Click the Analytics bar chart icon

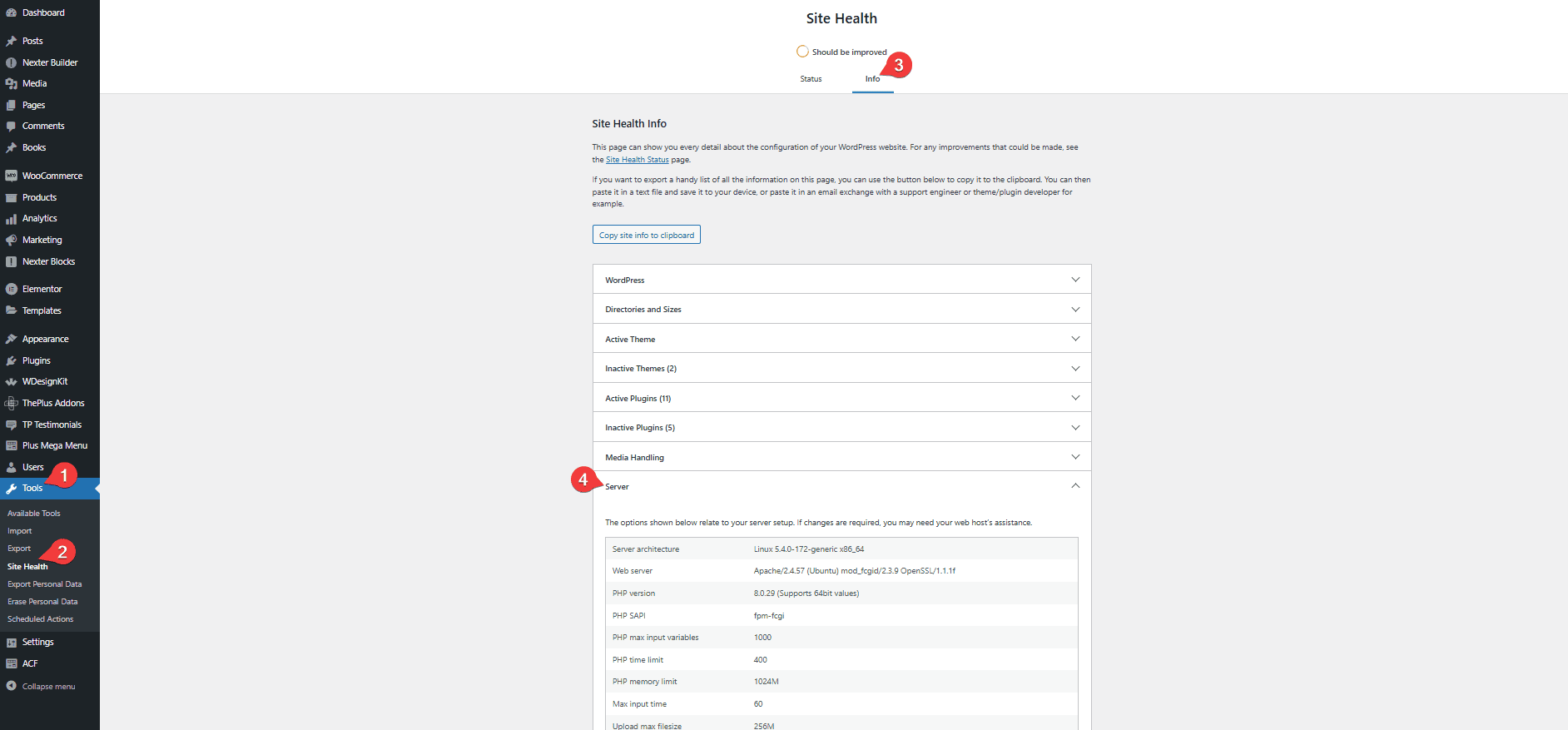click(x=11, y=218)
